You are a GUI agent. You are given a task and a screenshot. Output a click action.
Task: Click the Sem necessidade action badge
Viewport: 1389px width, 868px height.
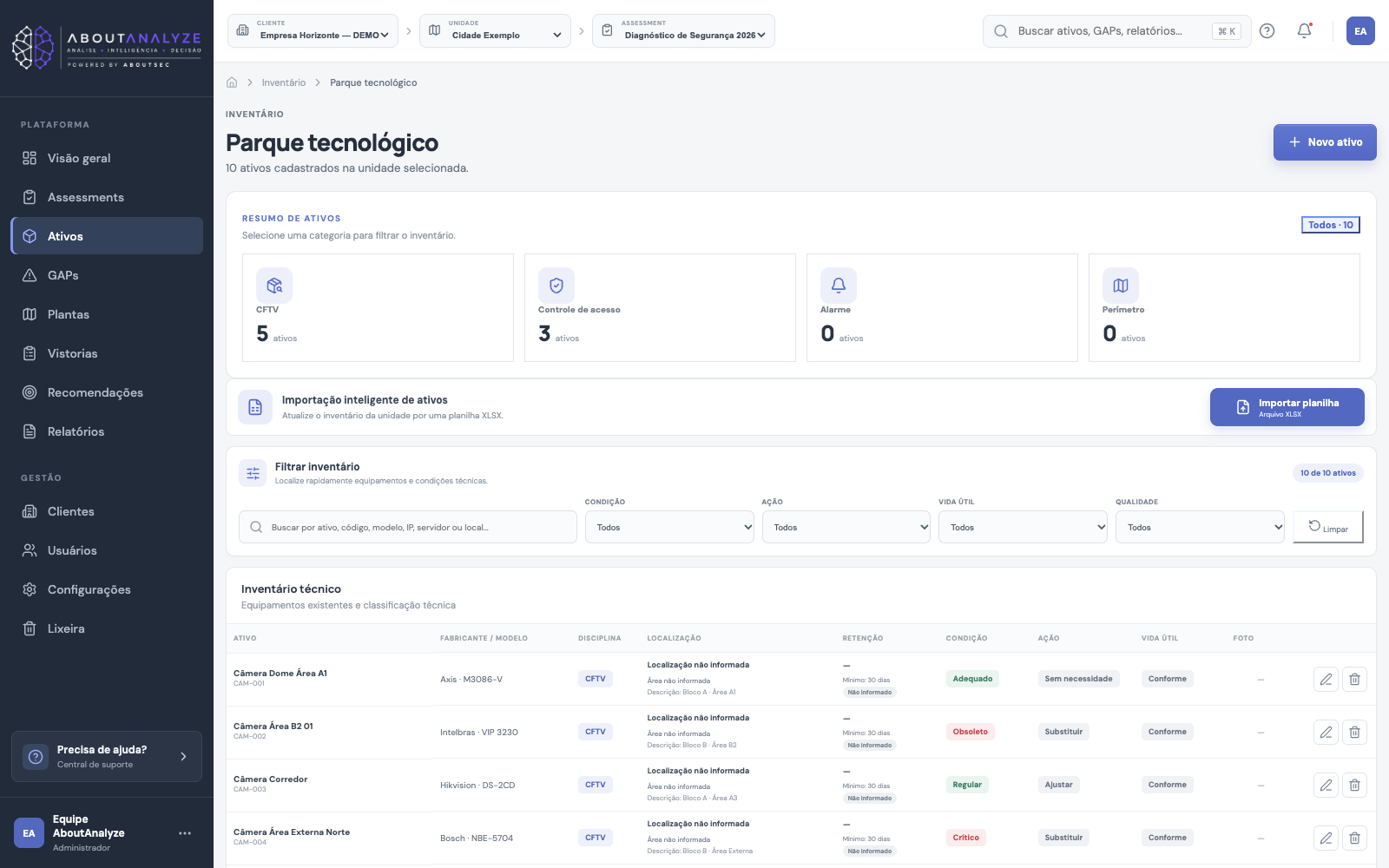coord(1078,679)
